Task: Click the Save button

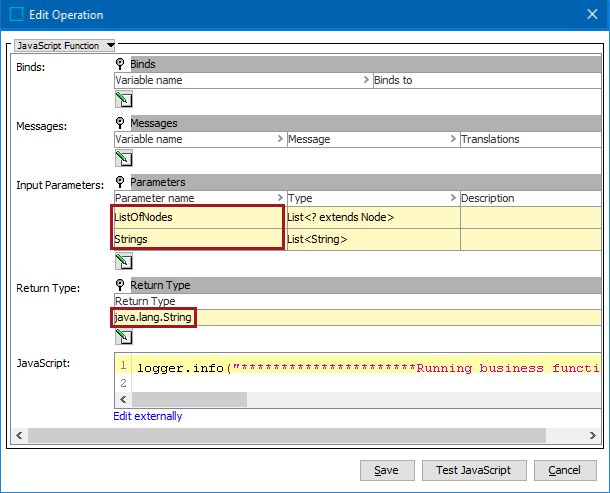Action: coord(386,470)
